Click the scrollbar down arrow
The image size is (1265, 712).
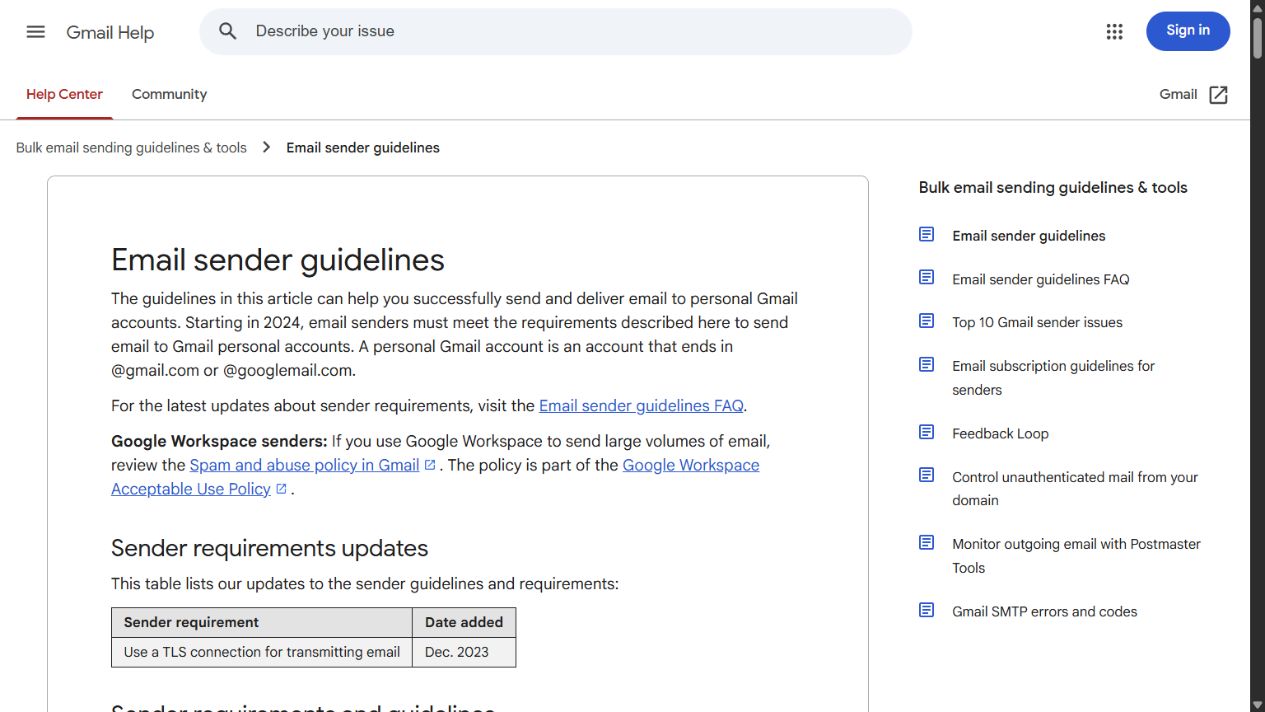[1257, 704]
